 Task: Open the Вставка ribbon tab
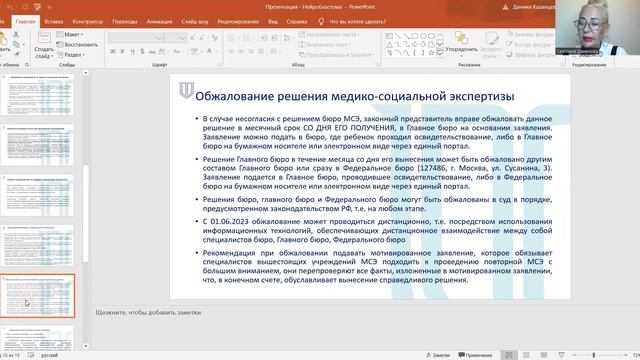[x=53, y=22]
